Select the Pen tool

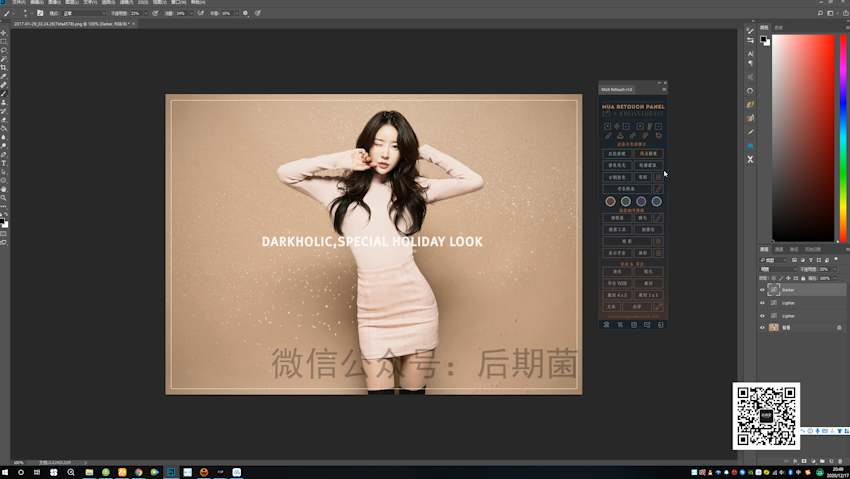(x=4, y=154)
